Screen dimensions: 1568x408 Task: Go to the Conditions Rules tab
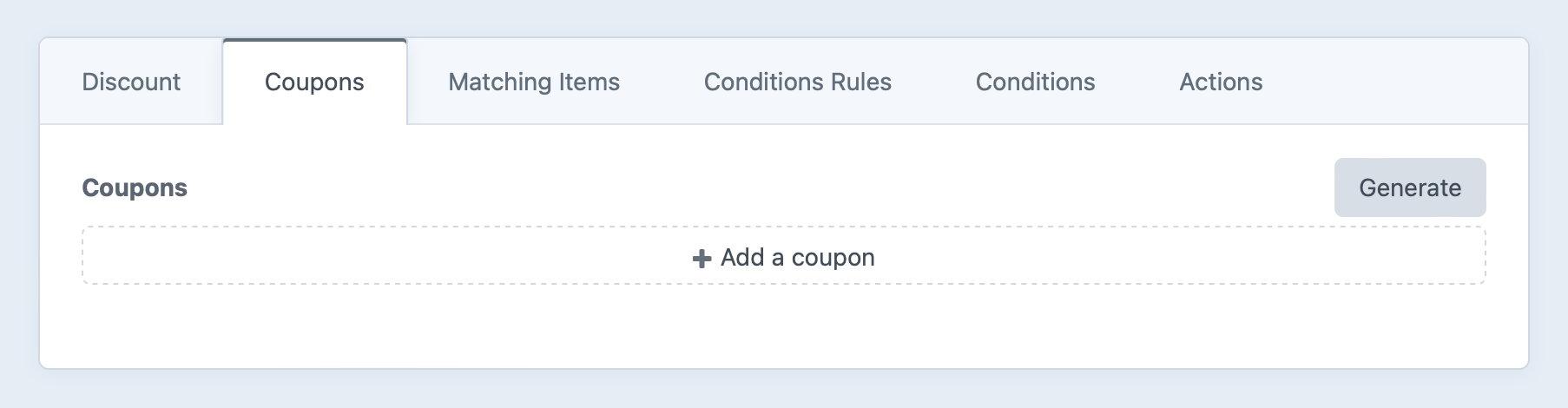tap(797, 82)
